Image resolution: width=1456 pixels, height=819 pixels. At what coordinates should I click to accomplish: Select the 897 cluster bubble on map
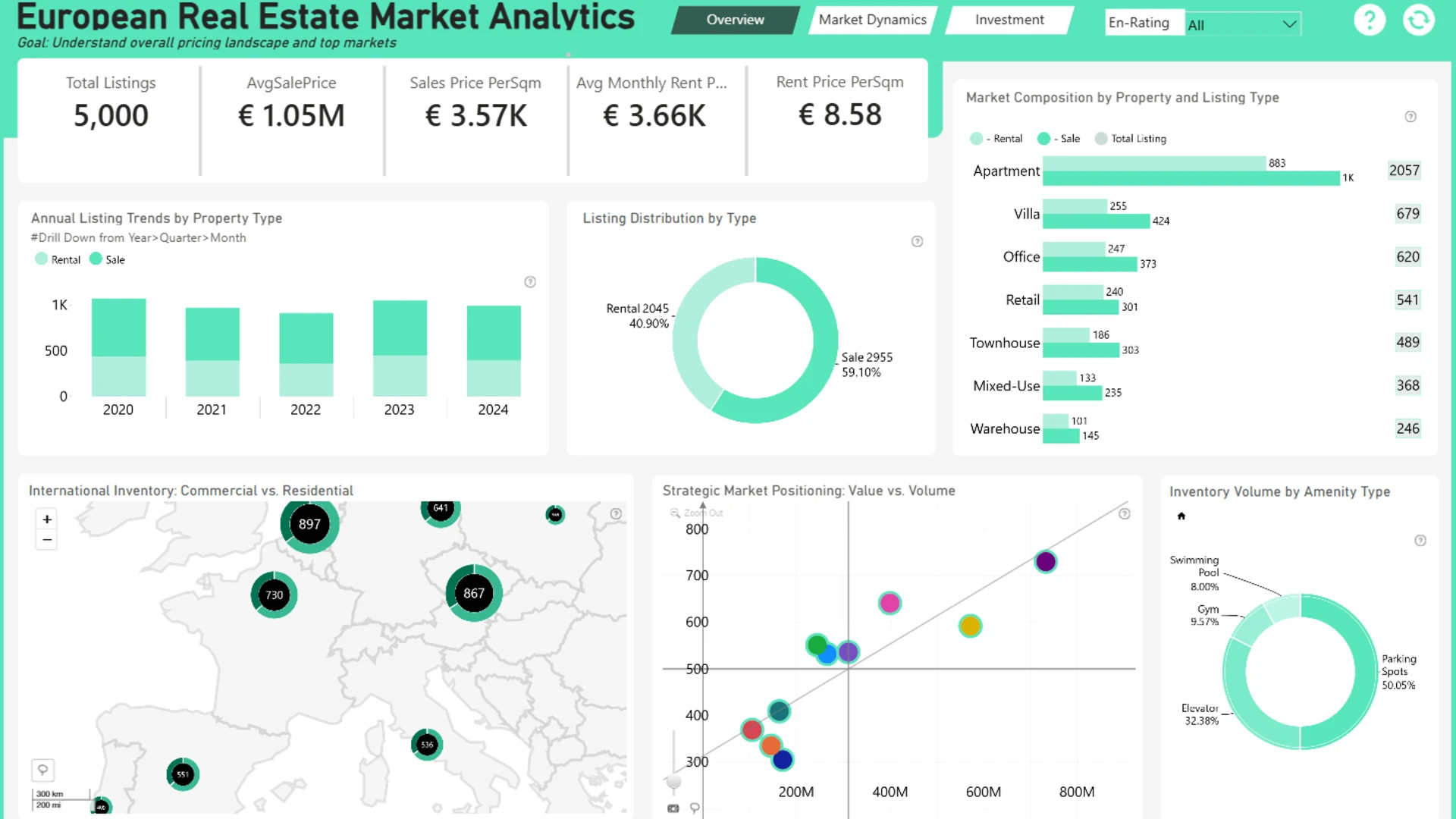pyautogui.click(x=309, y=524)
